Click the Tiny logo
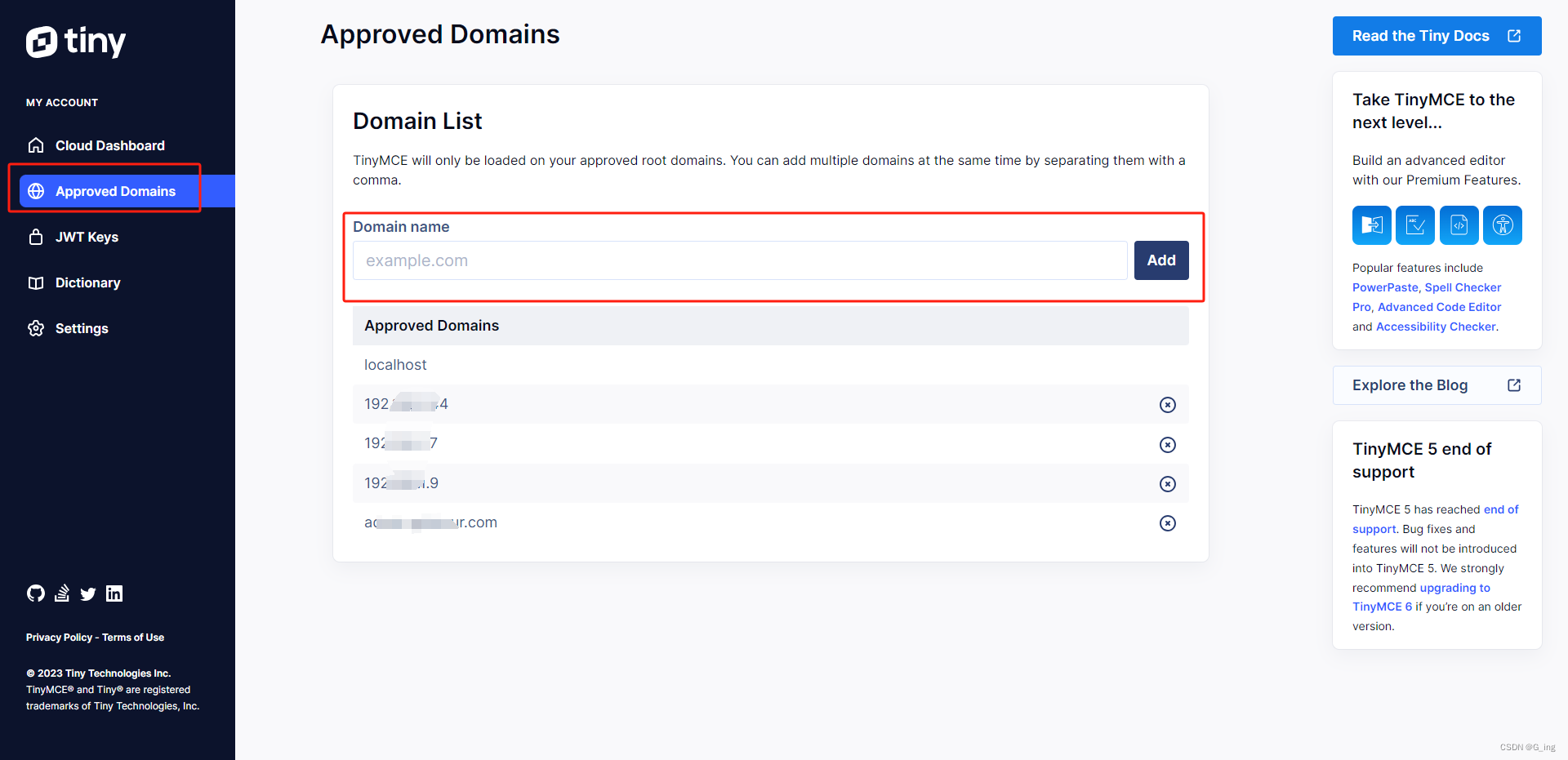This screenshot has height=760, width=1568. (x=76, y=42)
